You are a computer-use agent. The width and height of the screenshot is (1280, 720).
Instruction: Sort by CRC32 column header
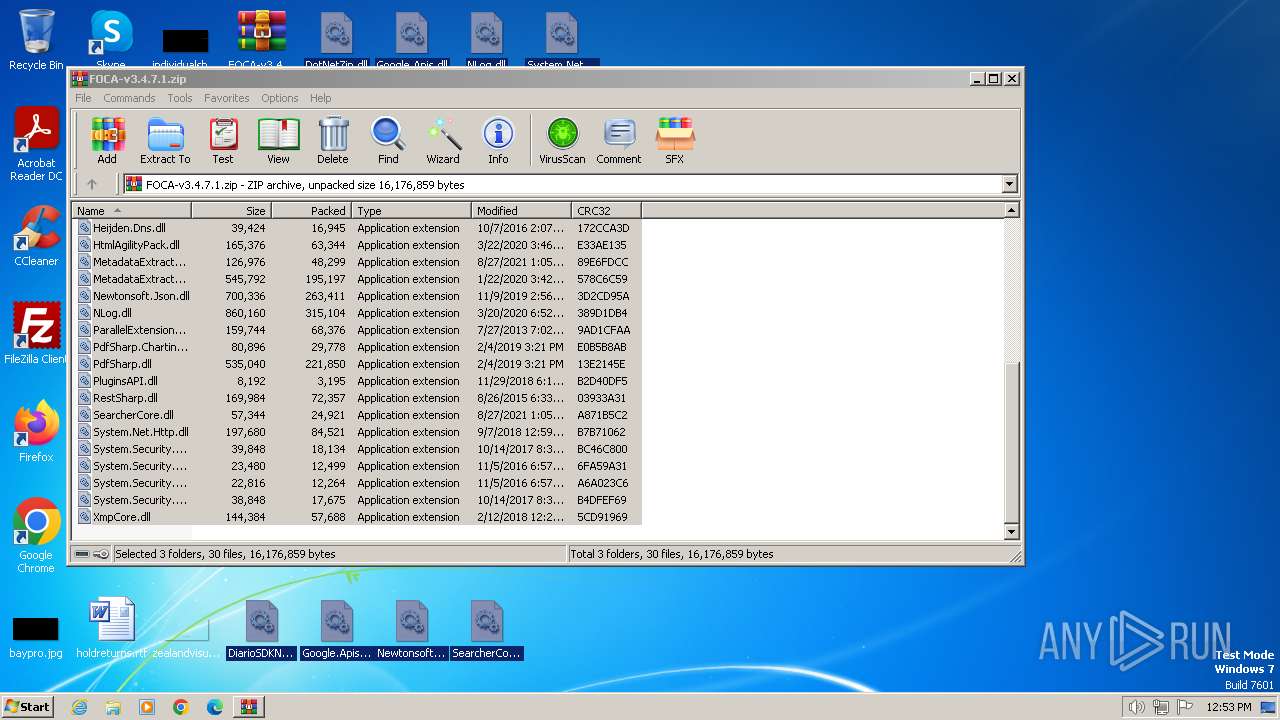606,211
